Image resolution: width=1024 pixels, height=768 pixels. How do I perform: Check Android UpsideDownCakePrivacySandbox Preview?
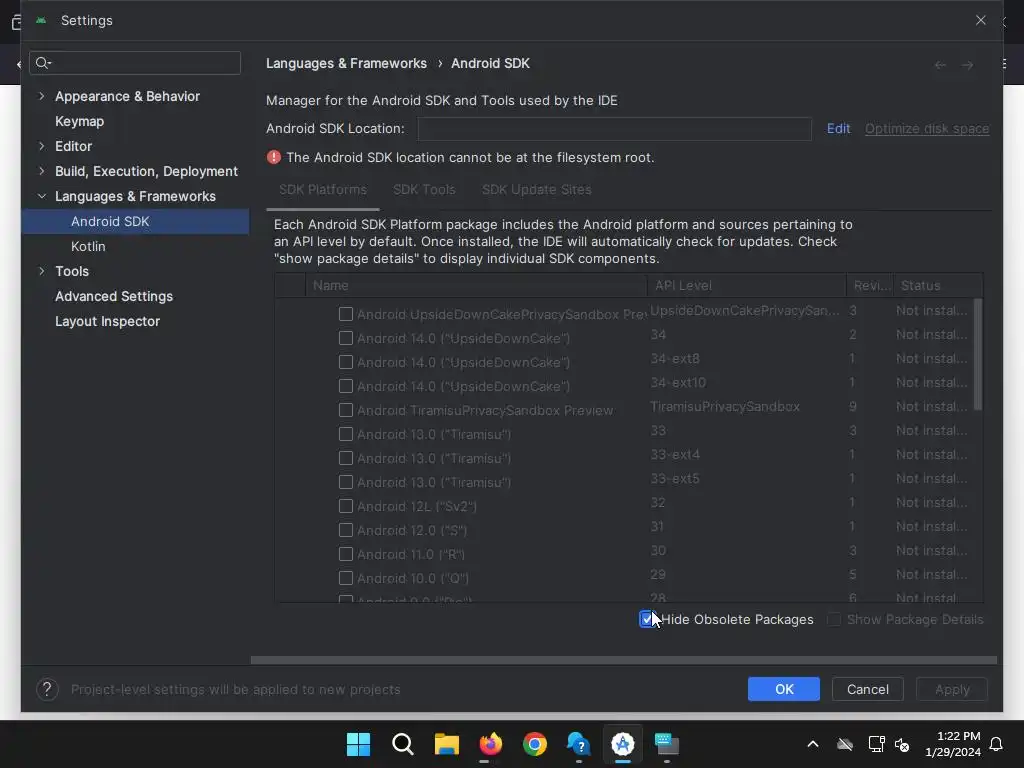pyautogui.click(x=346, y=314)
